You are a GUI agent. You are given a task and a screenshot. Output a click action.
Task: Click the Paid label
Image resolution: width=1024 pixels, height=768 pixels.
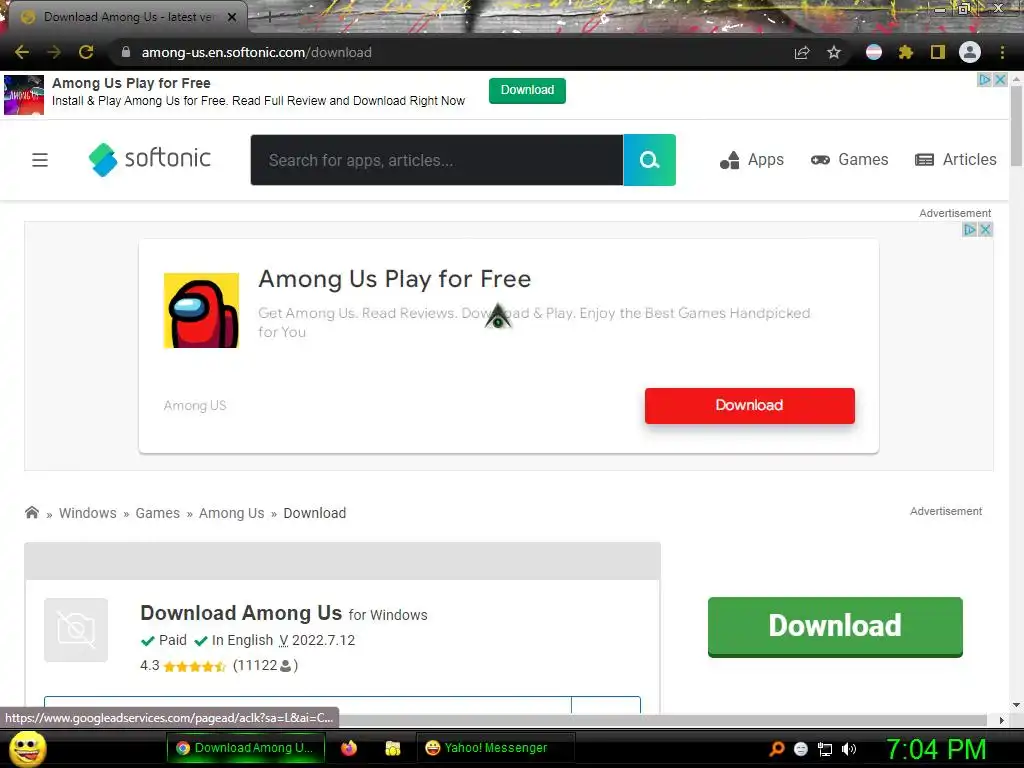(x=172, y=641)
